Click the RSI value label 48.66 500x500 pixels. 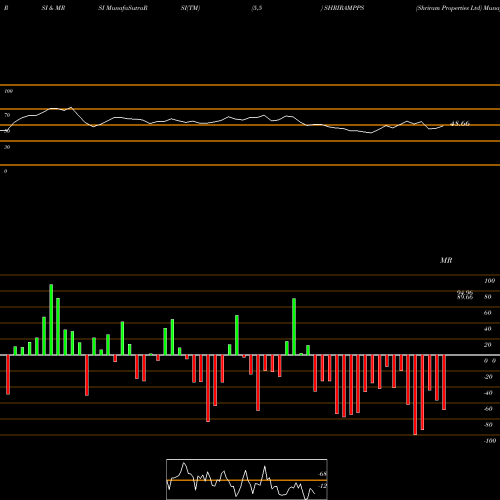(460, 124)
